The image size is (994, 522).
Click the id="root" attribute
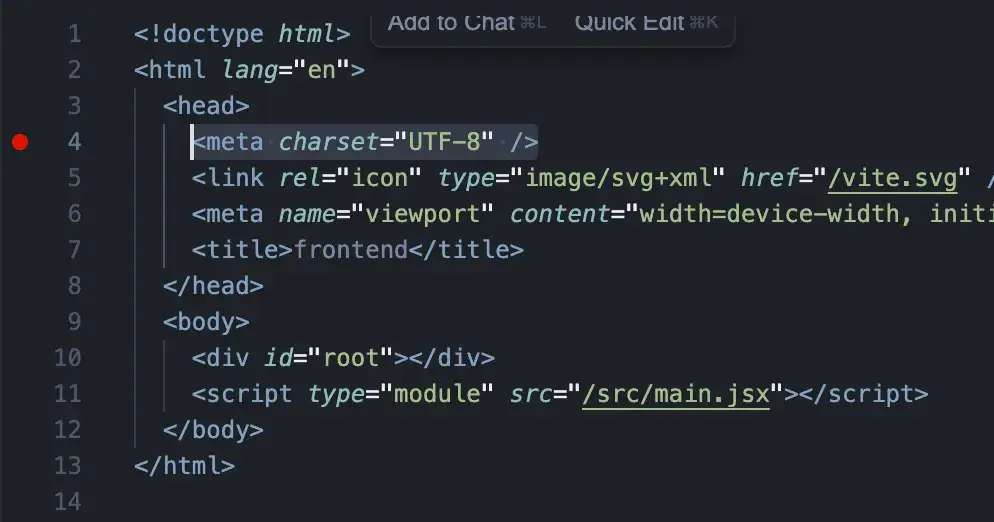coord(329,358)
